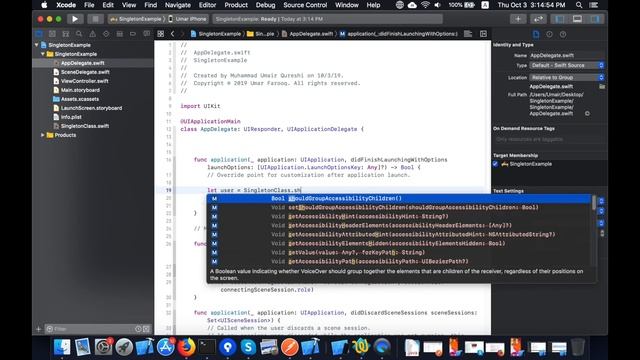The image size is (640, 360).
Task: Open the editor options lines icon
Action: coord(468,34)
